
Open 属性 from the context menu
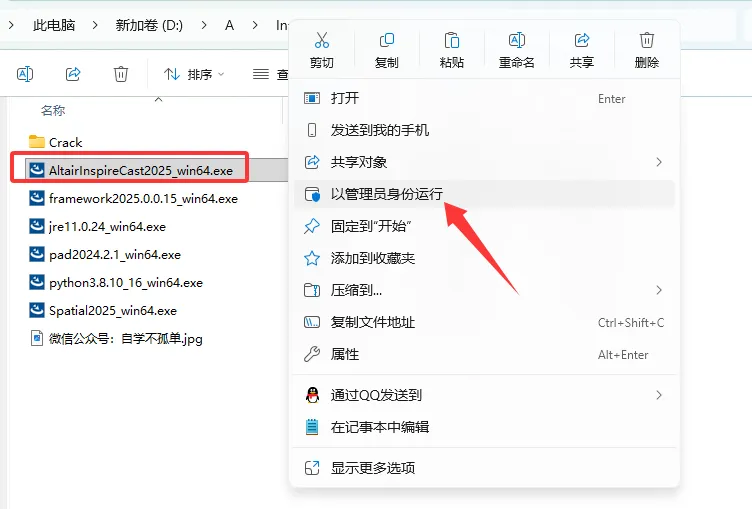[x=484, y=354]
